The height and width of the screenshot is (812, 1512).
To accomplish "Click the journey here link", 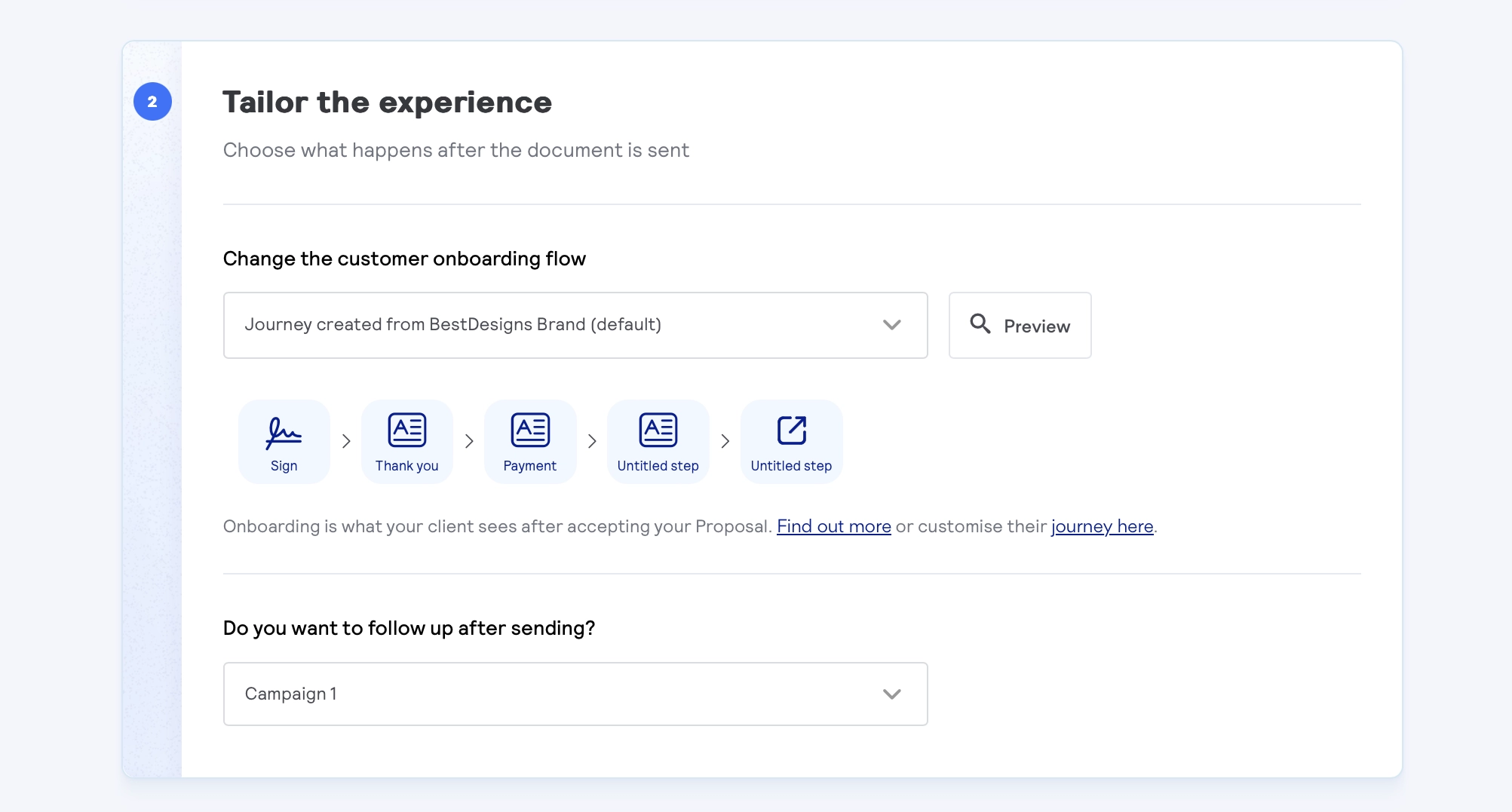I will click(x=1102, y=526).
